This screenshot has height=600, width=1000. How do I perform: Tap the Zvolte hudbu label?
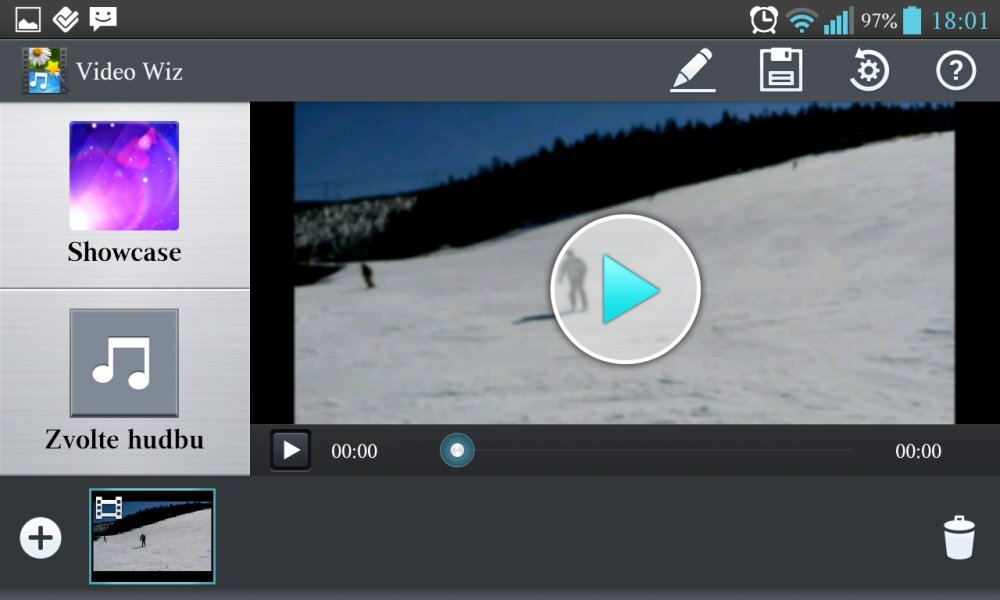(124, 439)
